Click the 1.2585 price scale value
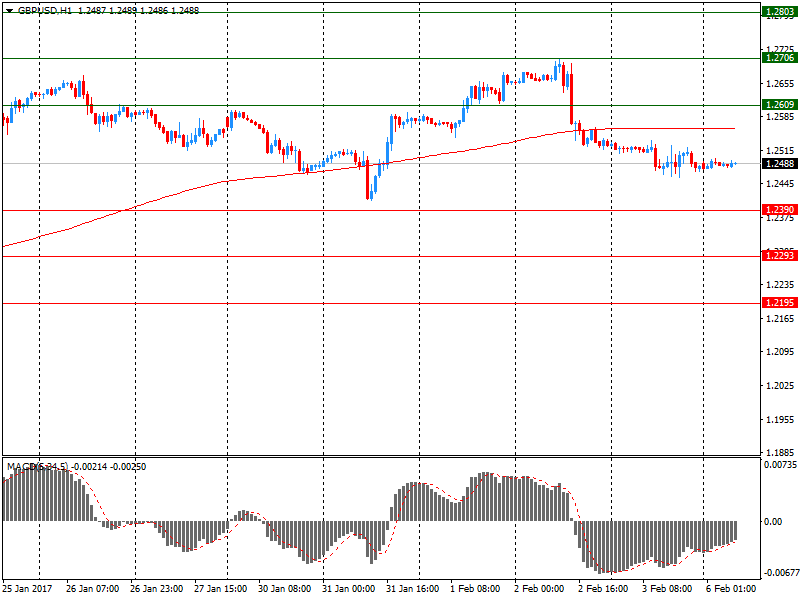The height and width of the screenshot is (600, 800). pyautogui.click(x=780, y=117)
